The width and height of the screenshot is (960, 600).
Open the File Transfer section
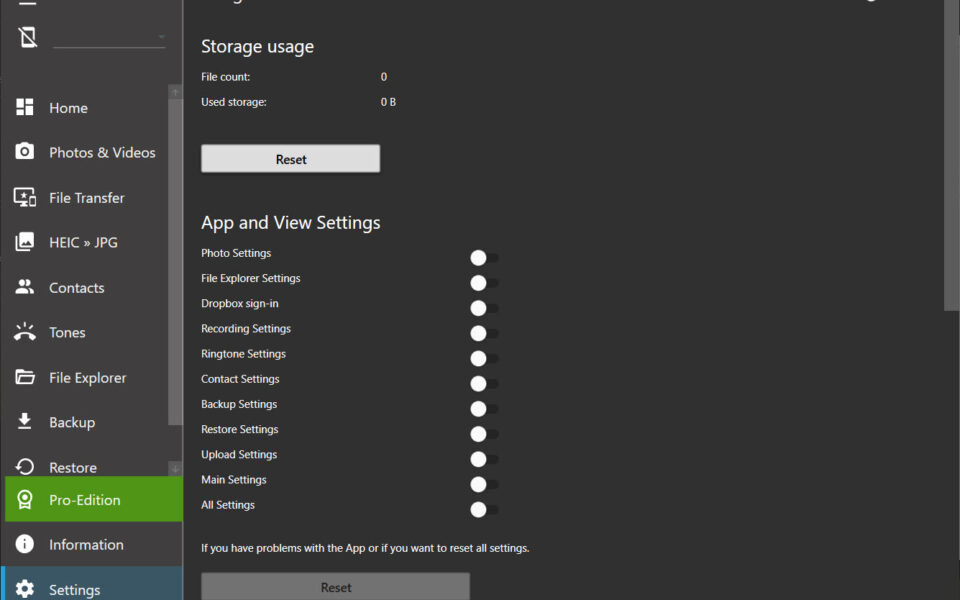(x=84, y=198)
